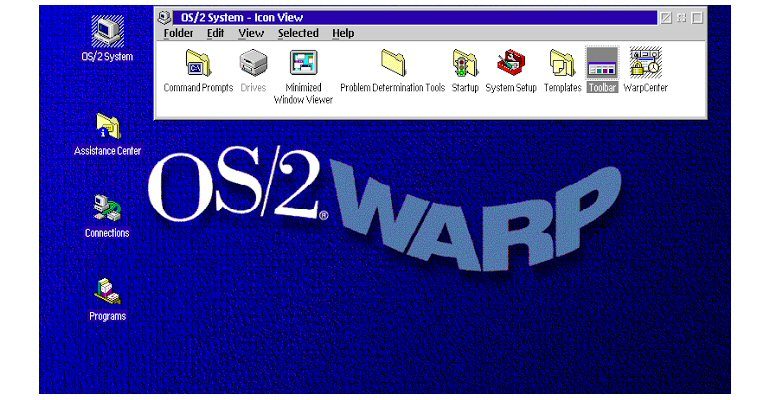Expand the View menu
This screenshot has height=400, width=770.
tap(251, 33)
